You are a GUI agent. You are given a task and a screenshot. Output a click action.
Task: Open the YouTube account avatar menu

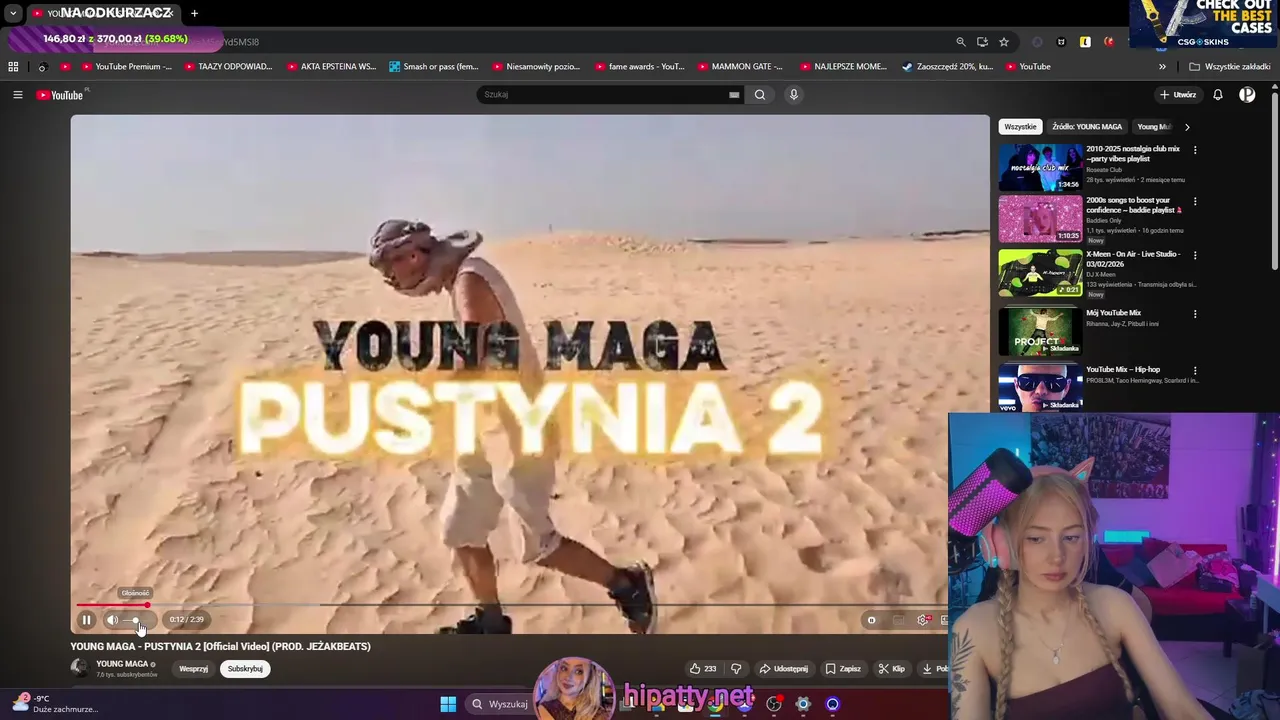click(1247, 95)
